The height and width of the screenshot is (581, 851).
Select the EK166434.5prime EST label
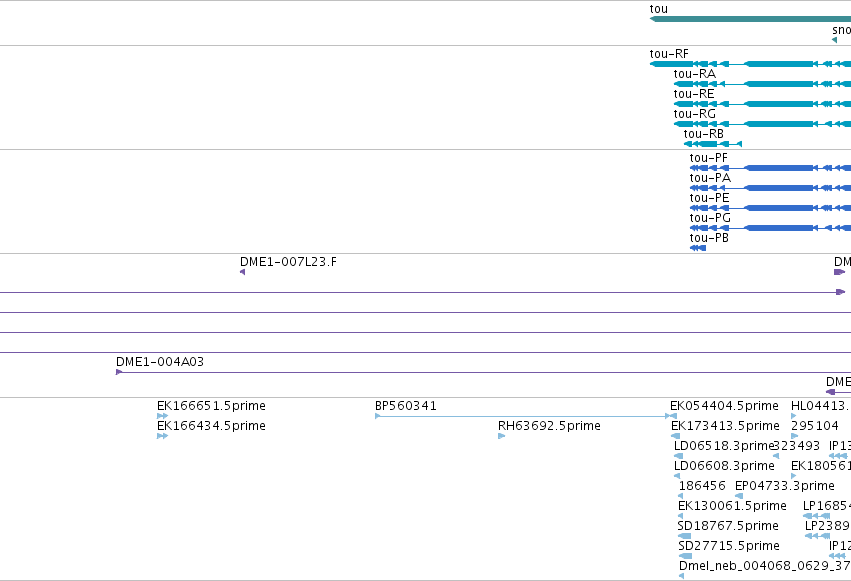(x=211, y=426)
